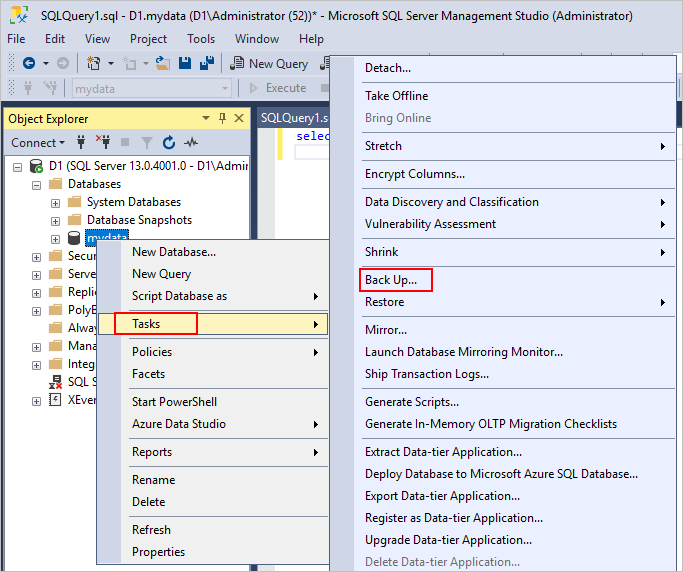Open the Edit menu
The width and height of the screenshot is (683, 572).
55,39
